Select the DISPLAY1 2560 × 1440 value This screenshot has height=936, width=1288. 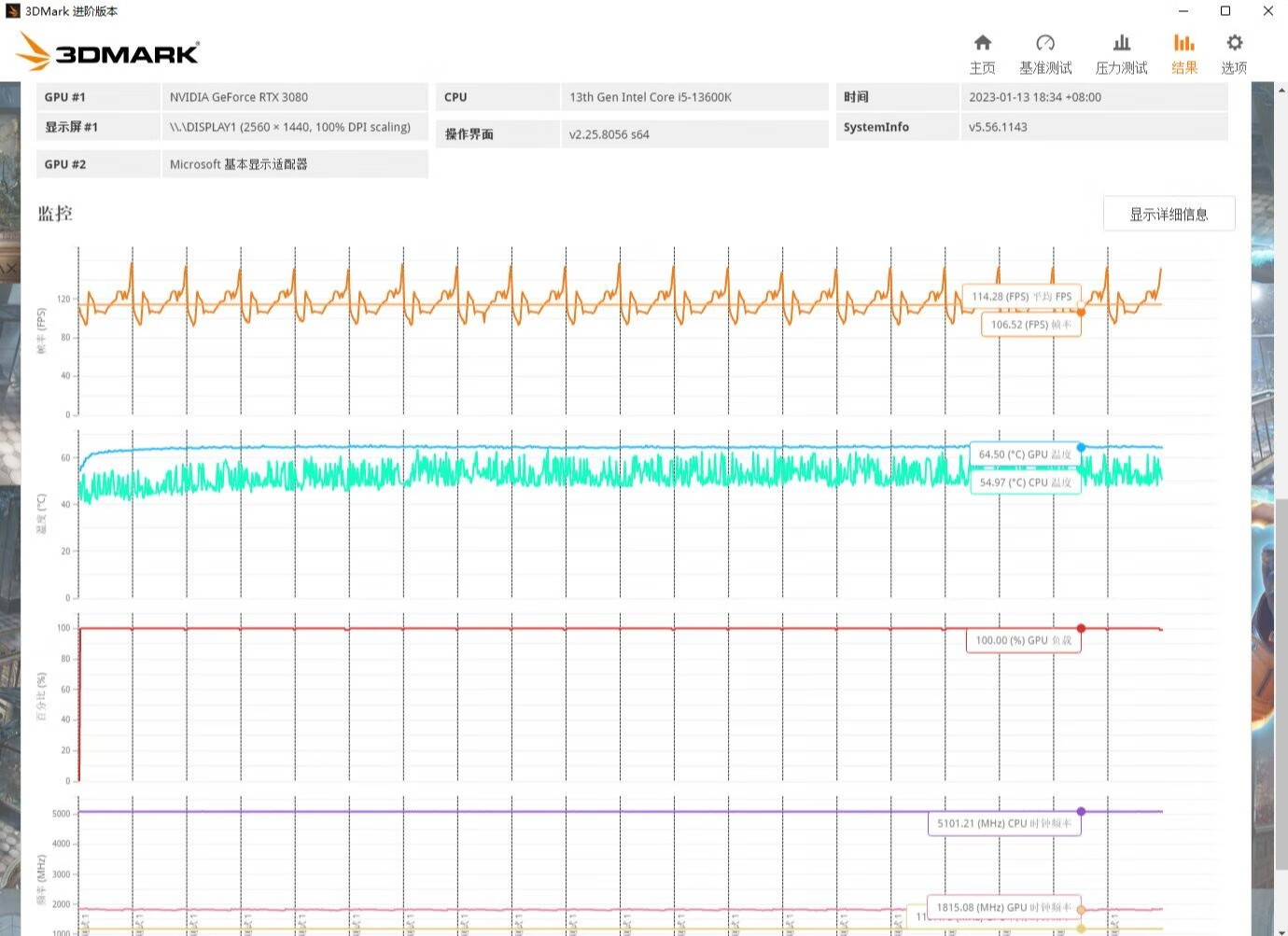(290, 127)
